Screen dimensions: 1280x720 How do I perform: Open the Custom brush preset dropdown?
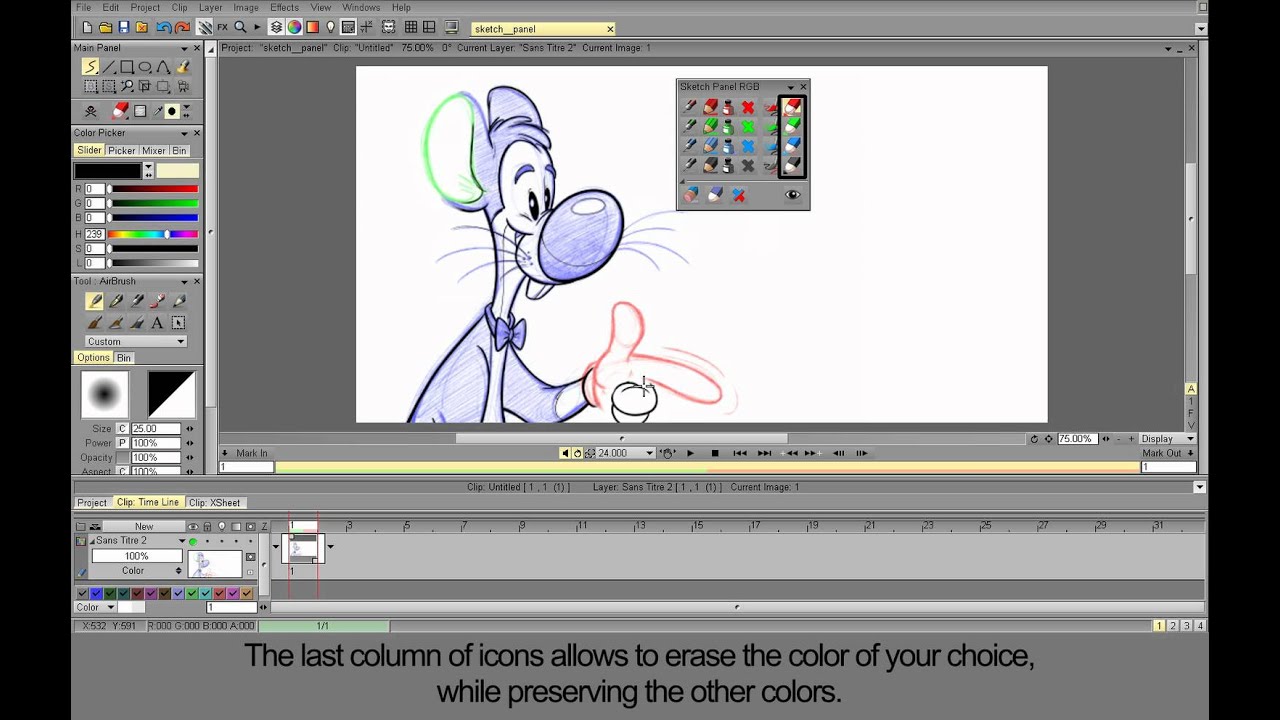point(135,342)
